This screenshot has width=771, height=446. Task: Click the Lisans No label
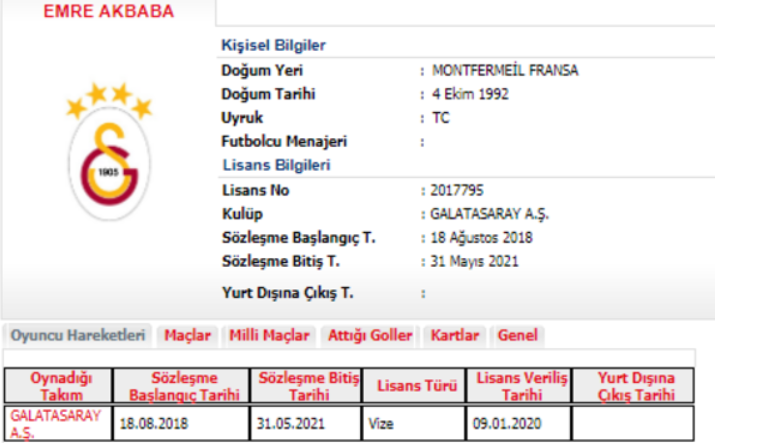tap(256, 190)
